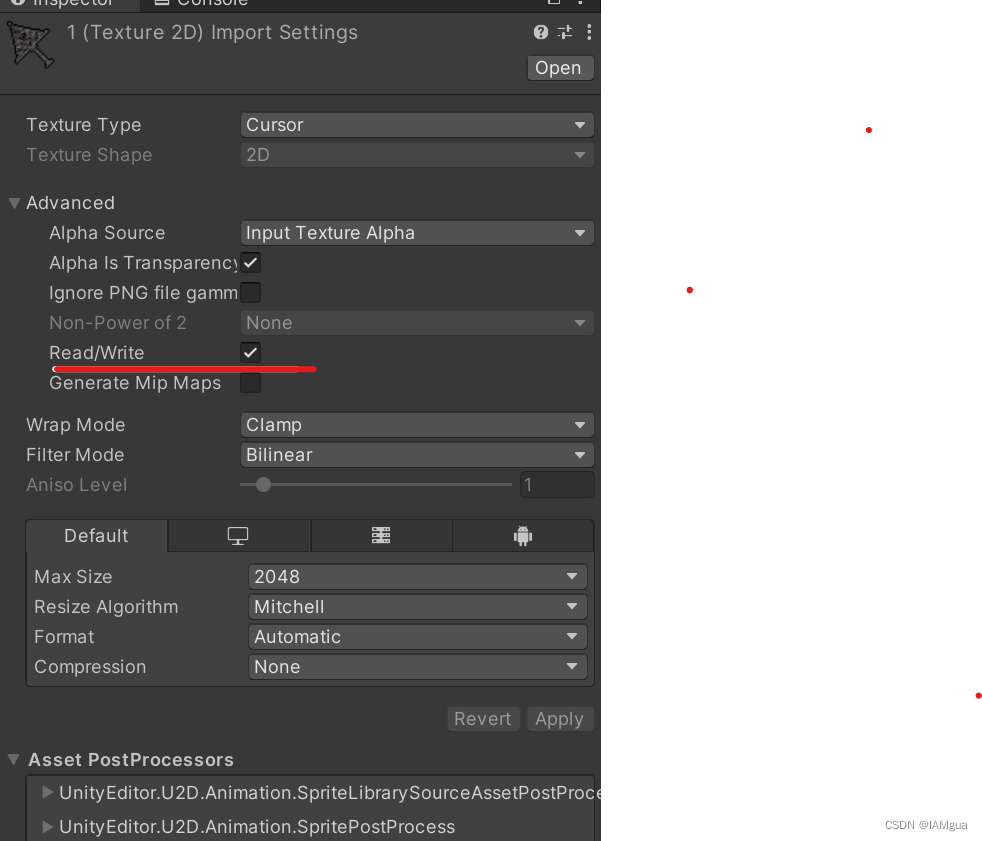Collapse the Advanced section
This screenshot has height=841, width=982.
click(14, 202)
